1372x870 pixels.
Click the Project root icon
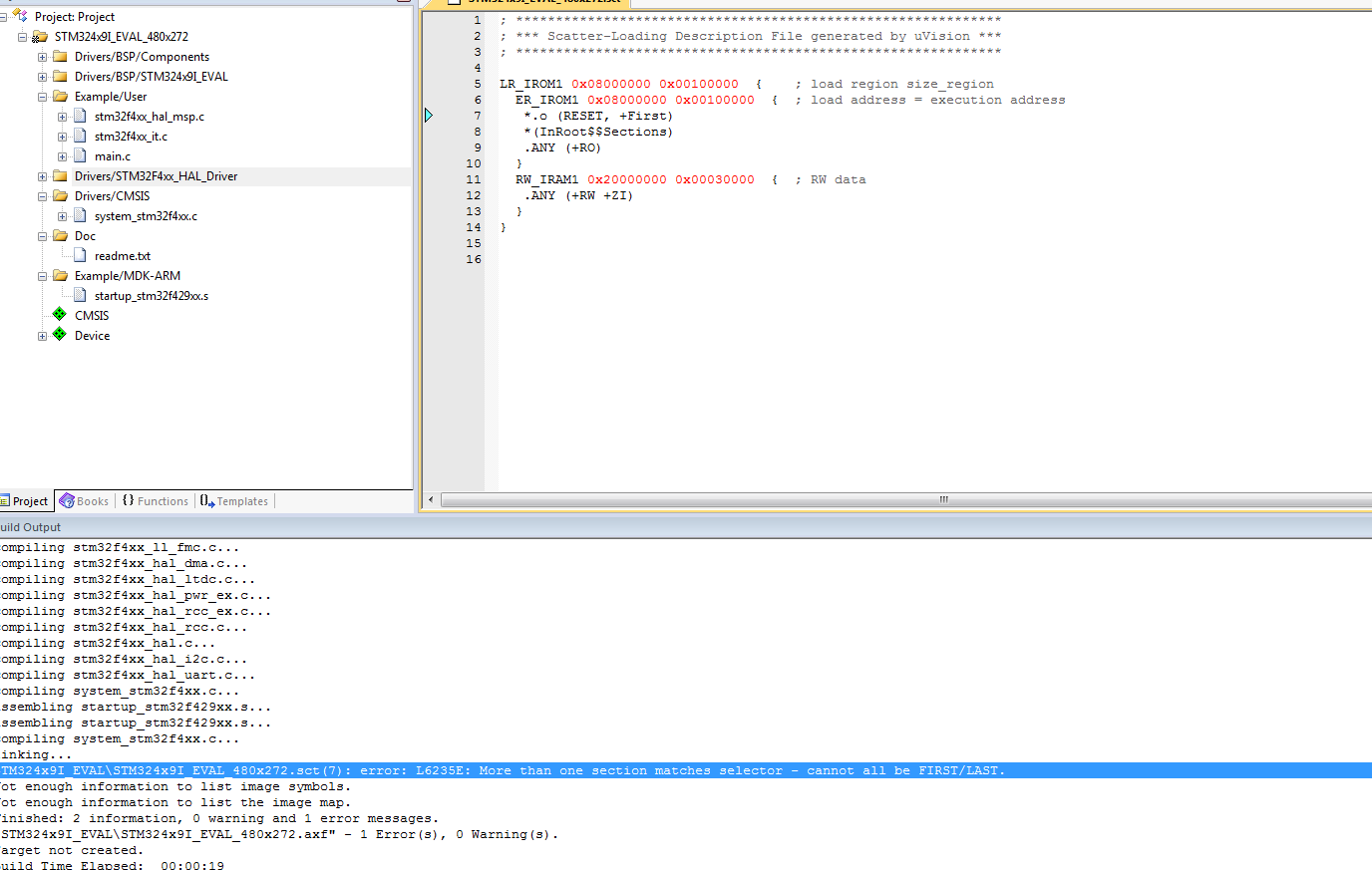20,16
